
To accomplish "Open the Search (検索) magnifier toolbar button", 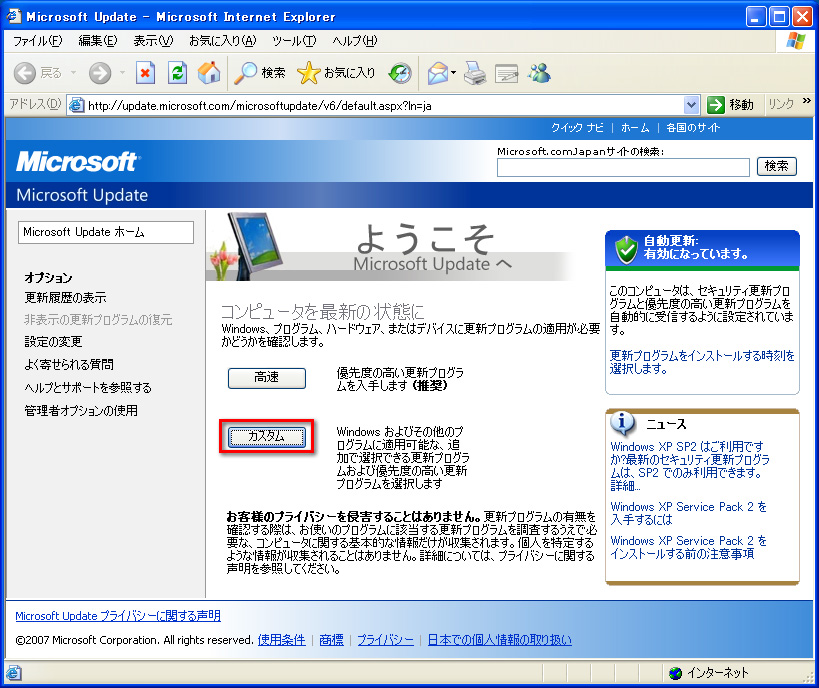I will click(x=260, y=73).
